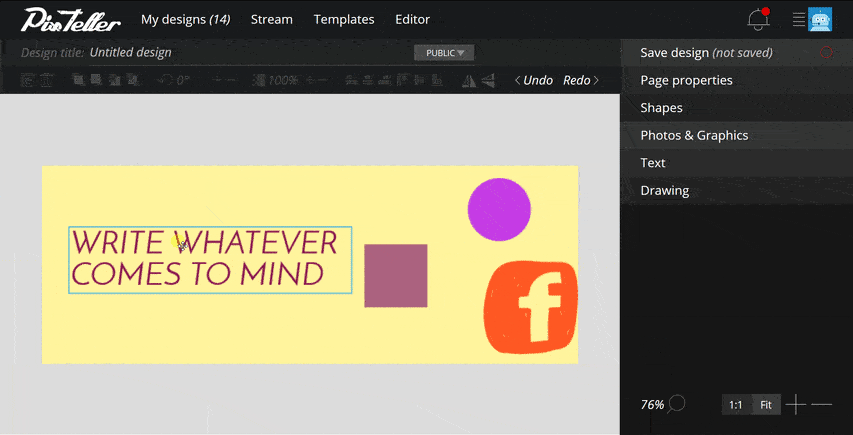This screenshot has width=853, height=435.
Task: Click the magnifier icon next to 76%
Action: click(x=676, y=404)
